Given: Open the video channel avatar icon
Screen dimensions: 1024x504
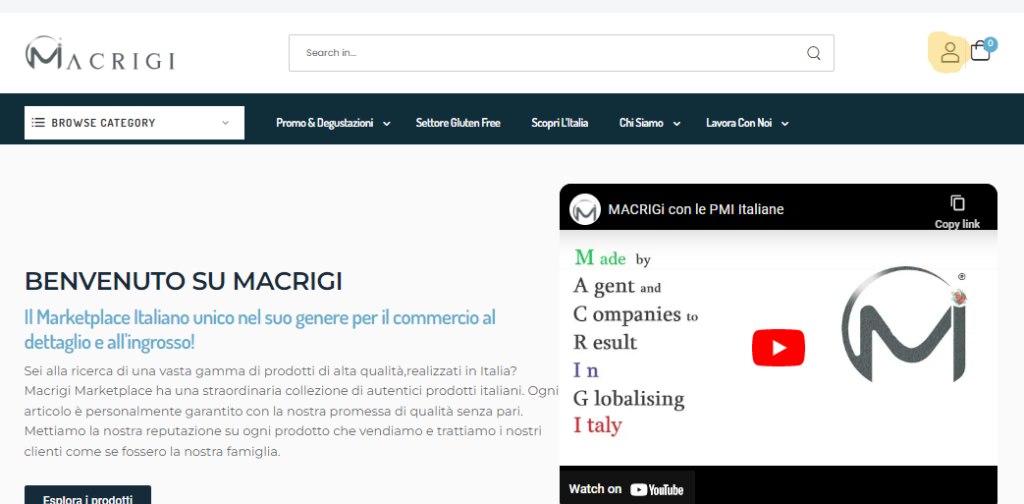Looking at the screenshot, I should [585, 210].
